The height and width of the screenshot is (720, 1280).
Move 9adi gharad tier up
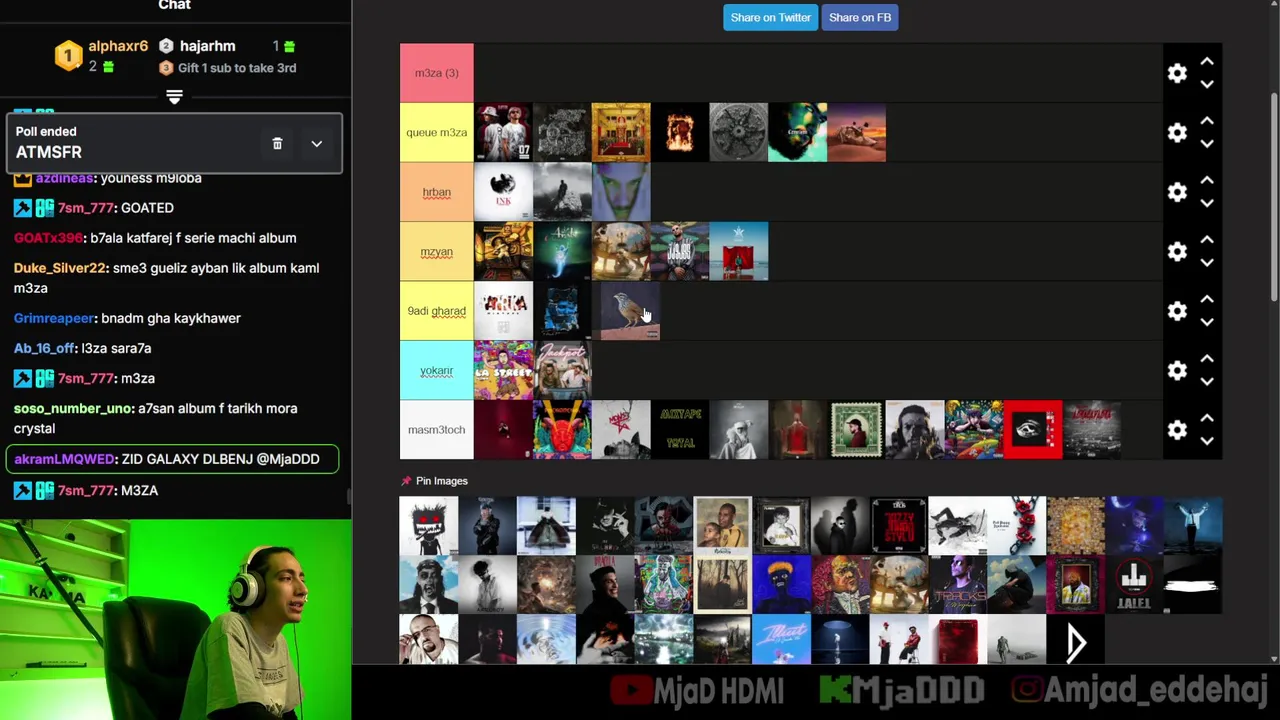1207,299
